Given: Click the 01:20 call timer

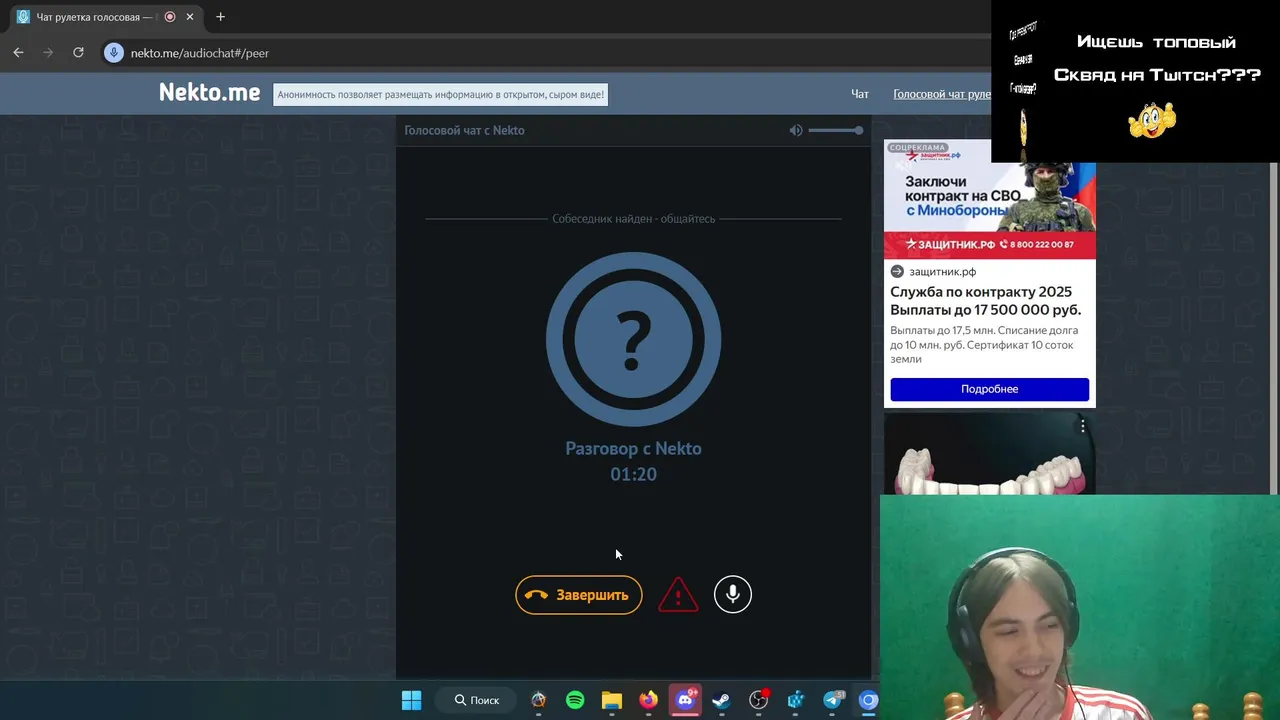Looking at the screenshot, I should click(634, 474).
